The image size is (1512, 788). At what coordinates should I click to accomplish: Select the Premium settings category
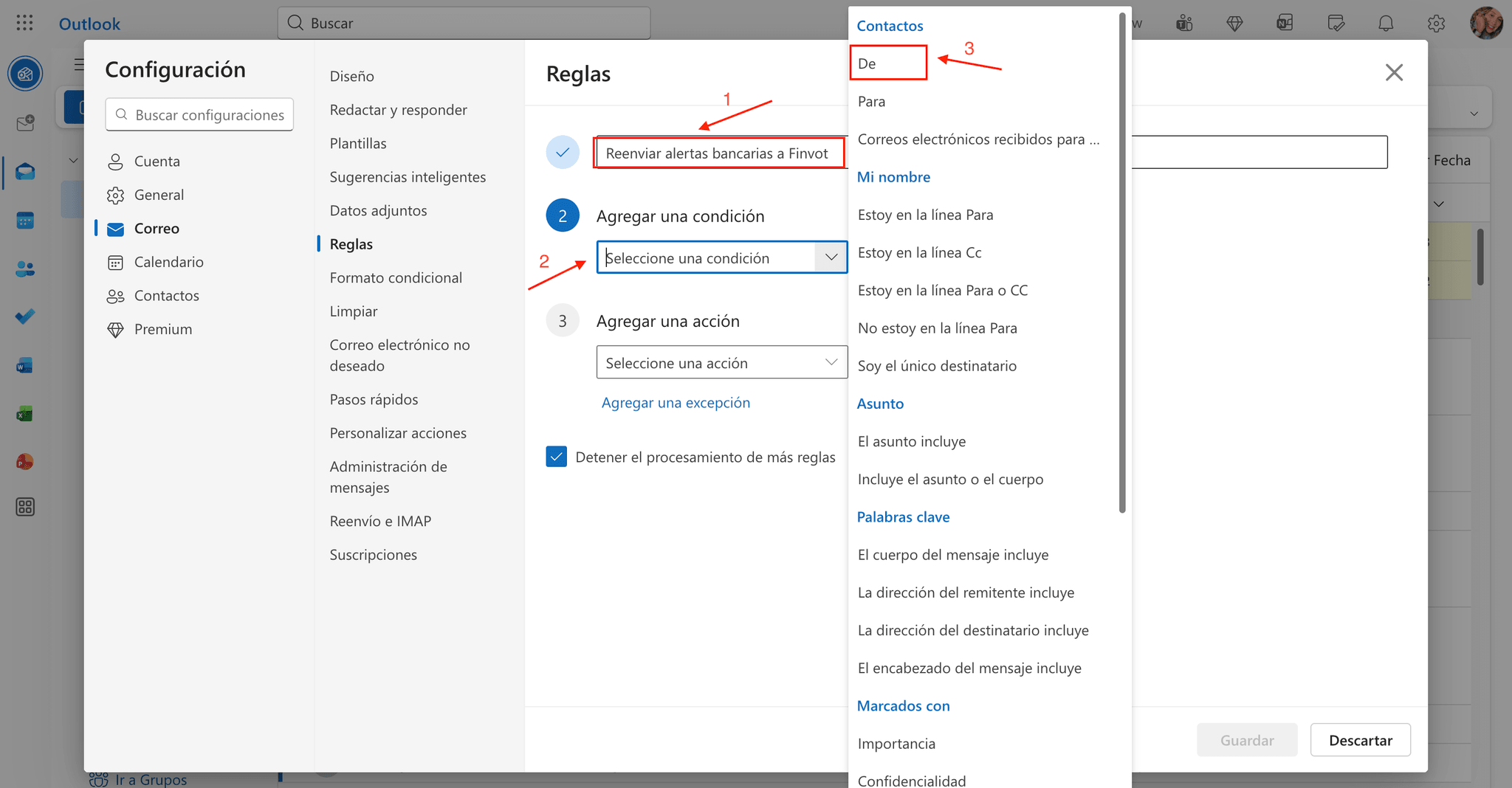coord(162,329)
